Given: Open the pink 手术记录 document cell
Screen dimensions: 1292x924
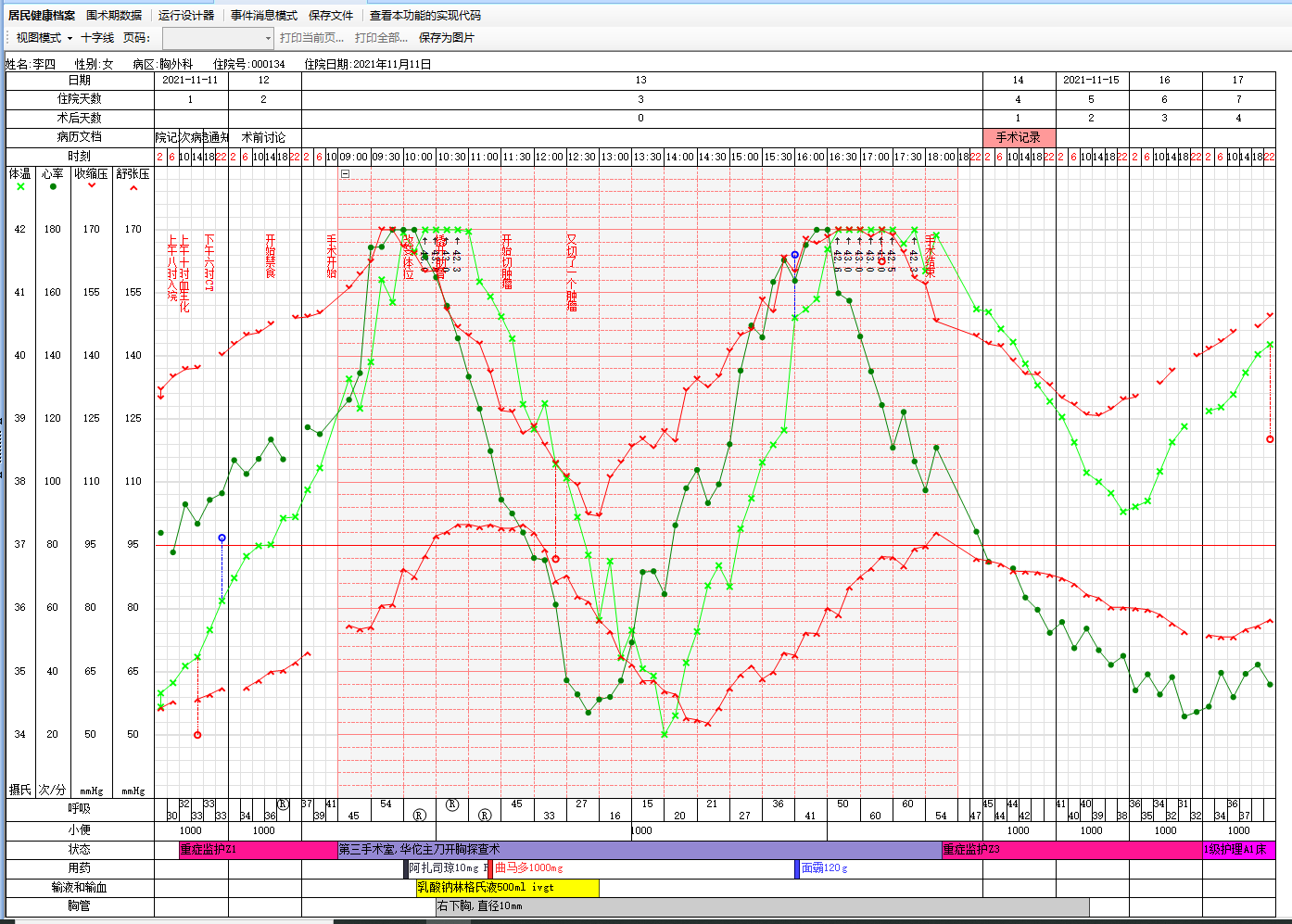Looking at the screenshot, I should tap(1019, 137).
